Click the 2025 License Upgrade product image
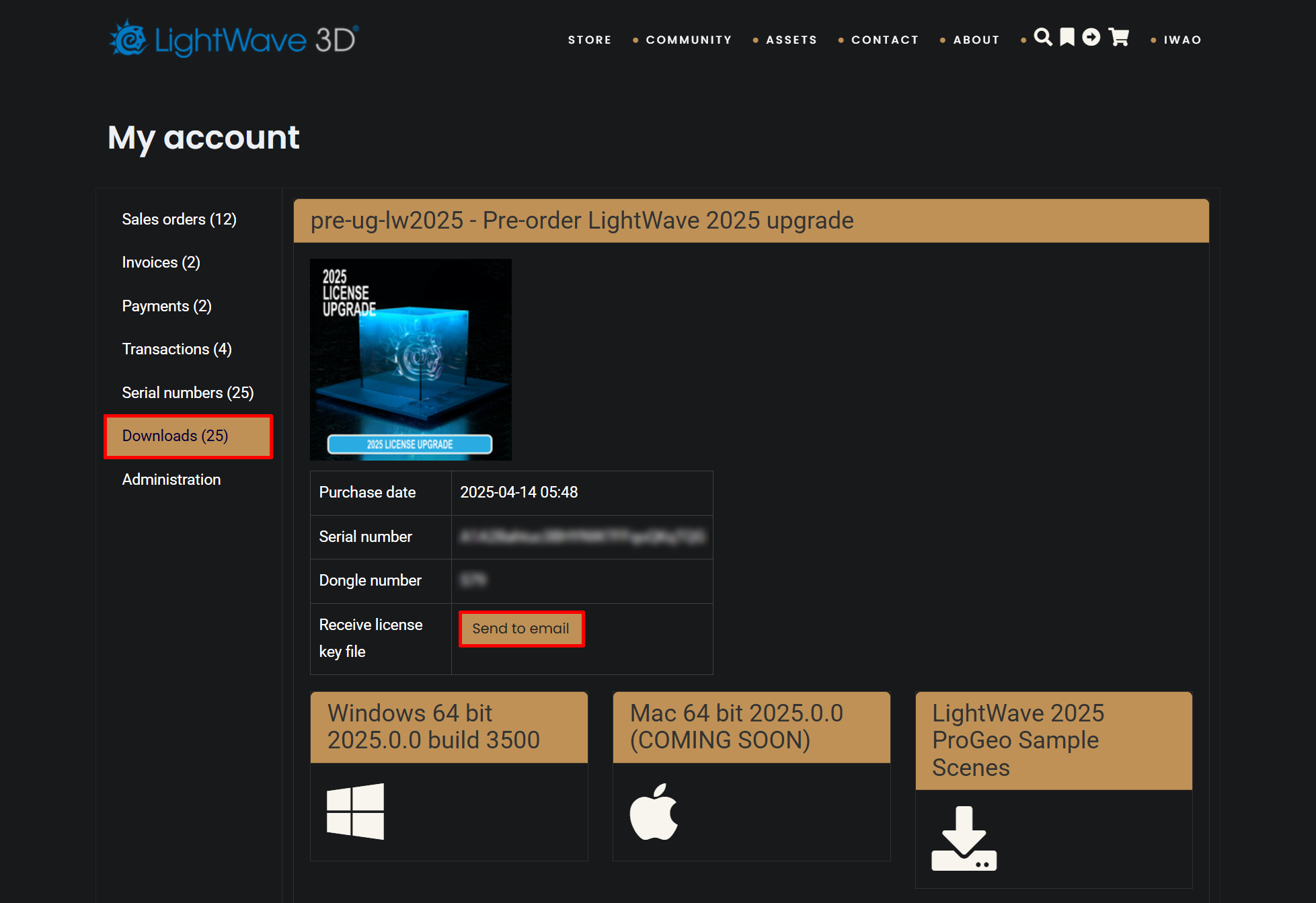Viewport: 1316px width, 903px height. click(411, 360)
